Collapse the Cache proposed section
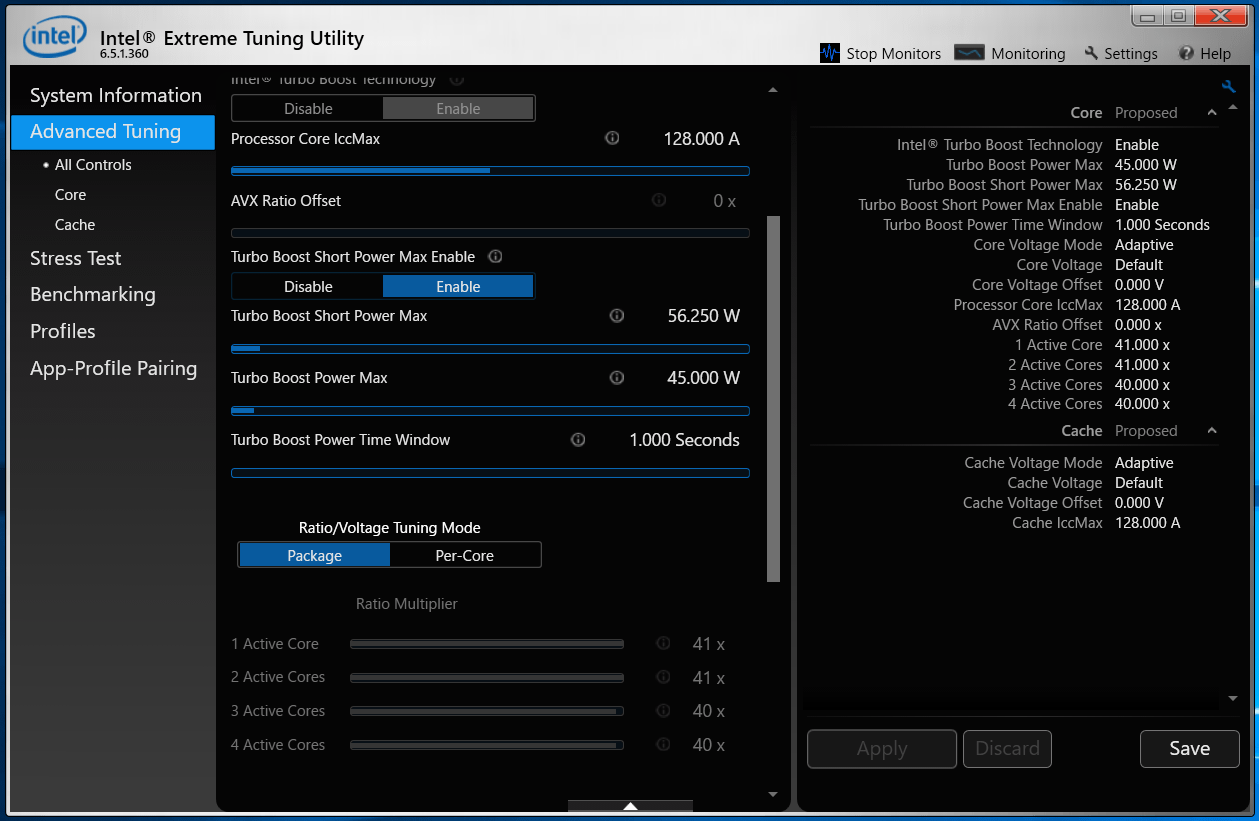Viewport: 1259px width, 821px height. click(x=1212, y=431)
